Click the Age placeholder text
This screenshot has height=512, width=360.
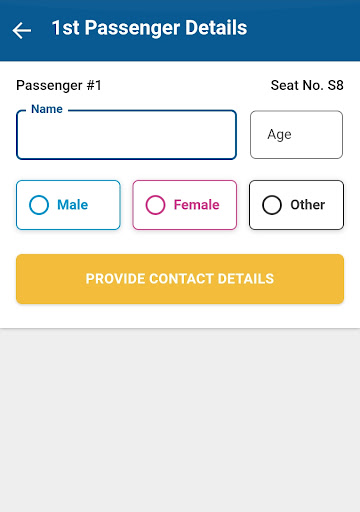tap(279, 135)
